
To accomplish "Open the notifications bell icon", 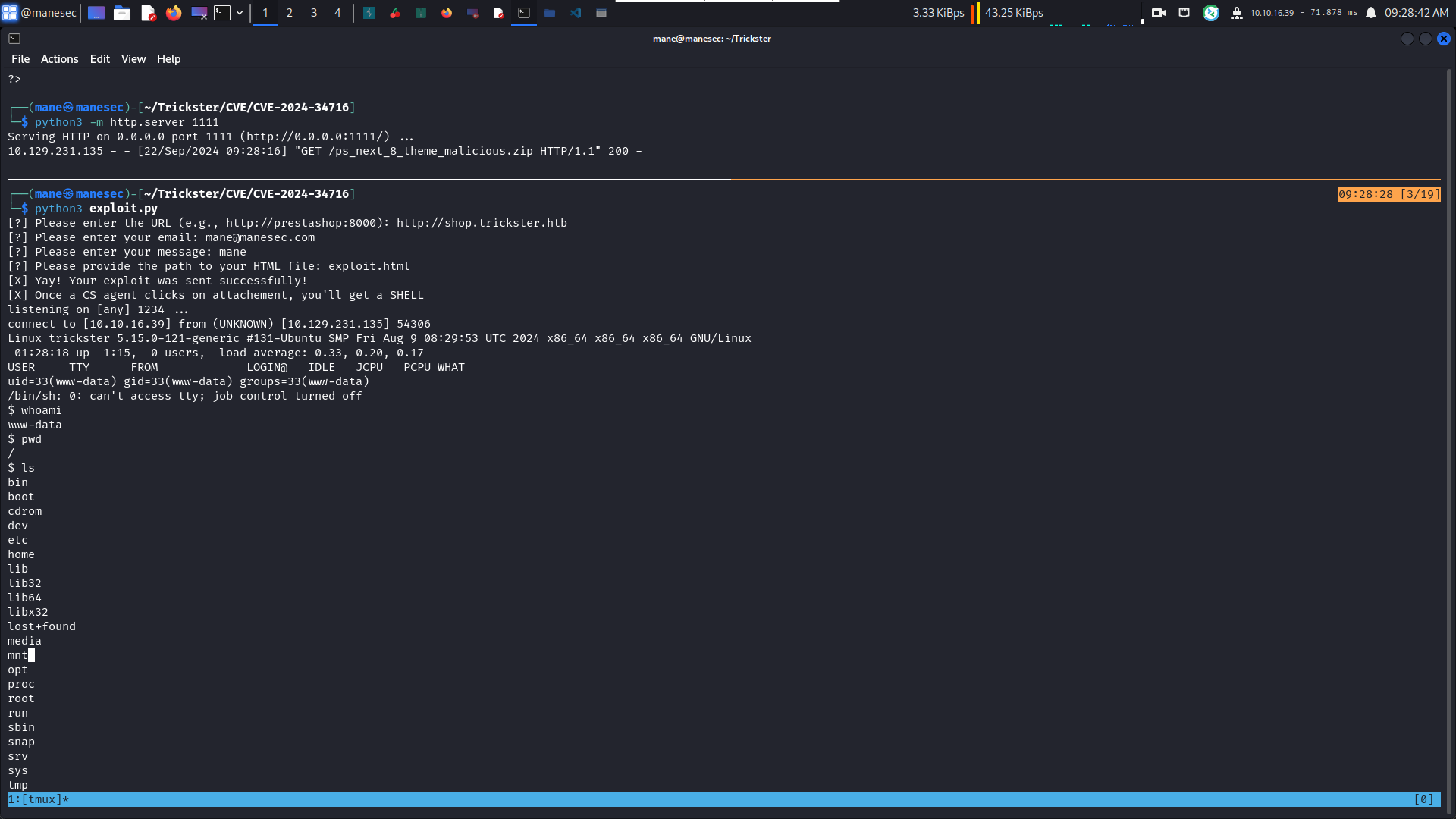I will (1371, 13).
